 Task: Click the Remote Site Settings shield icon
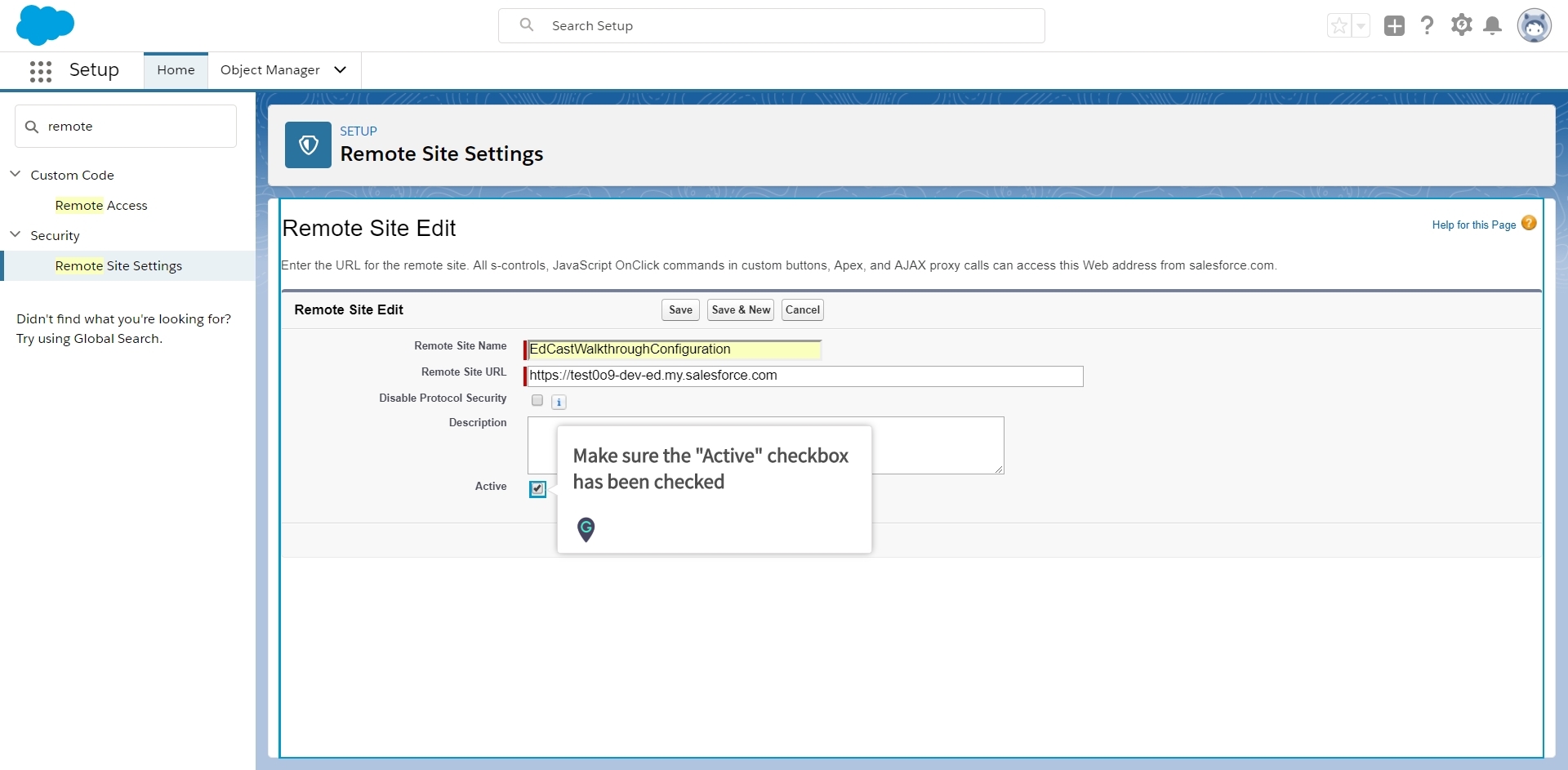[308, 145]
